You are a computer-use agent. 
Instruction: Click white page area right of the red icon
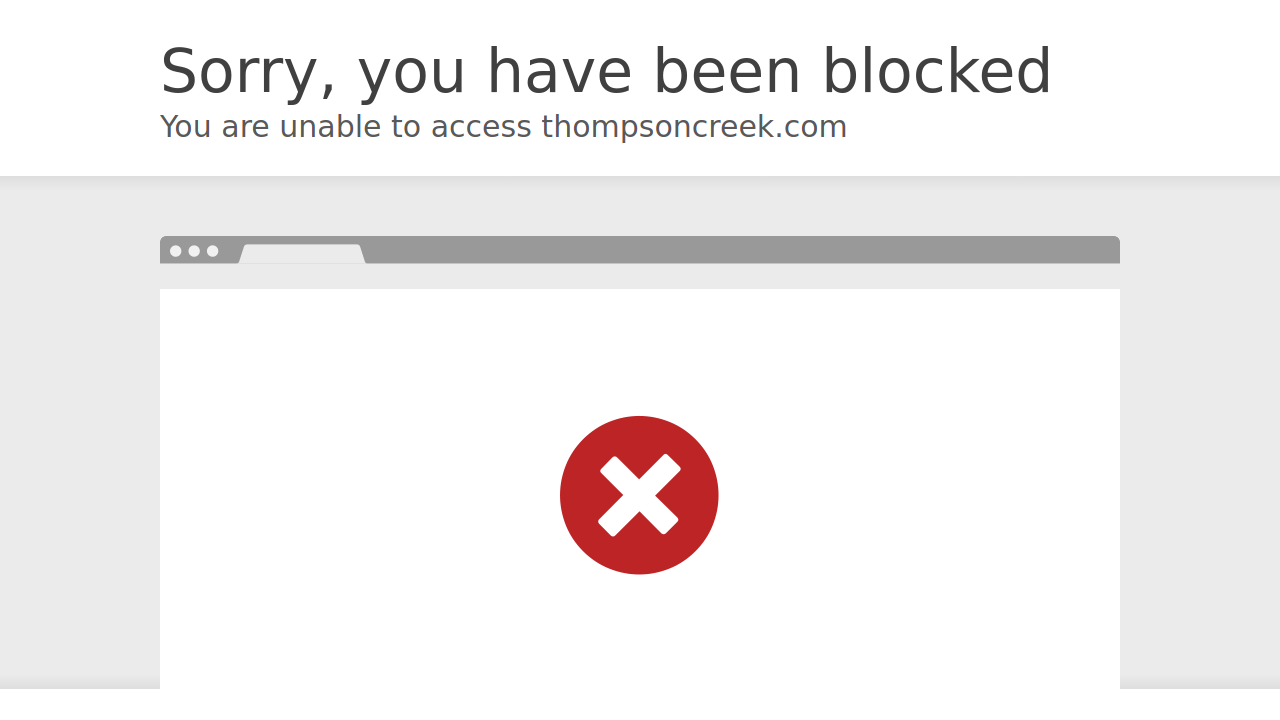[920, 495]
